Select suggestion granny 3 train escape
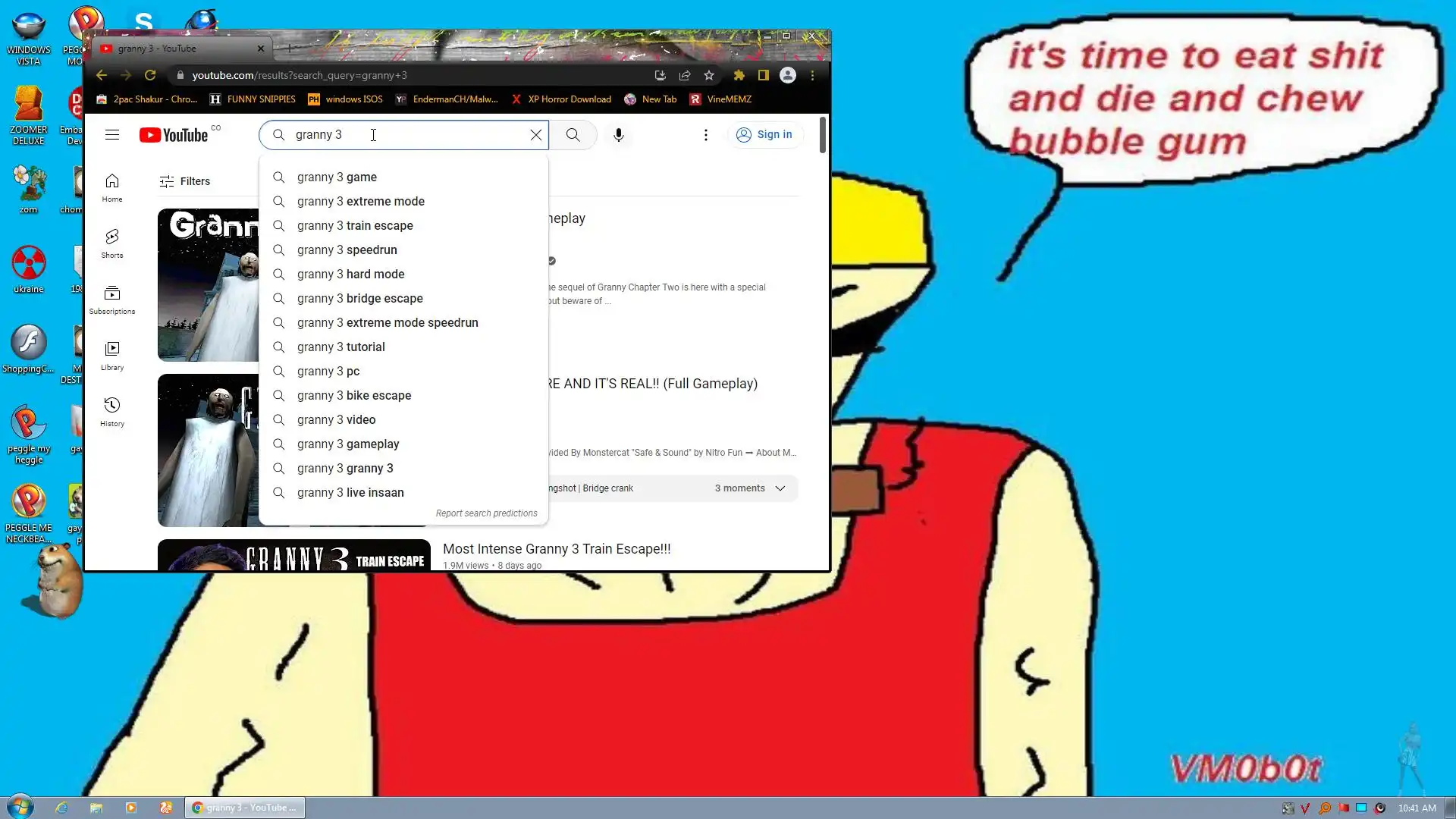The image size is (1456, 819). (x=355, y=226)
